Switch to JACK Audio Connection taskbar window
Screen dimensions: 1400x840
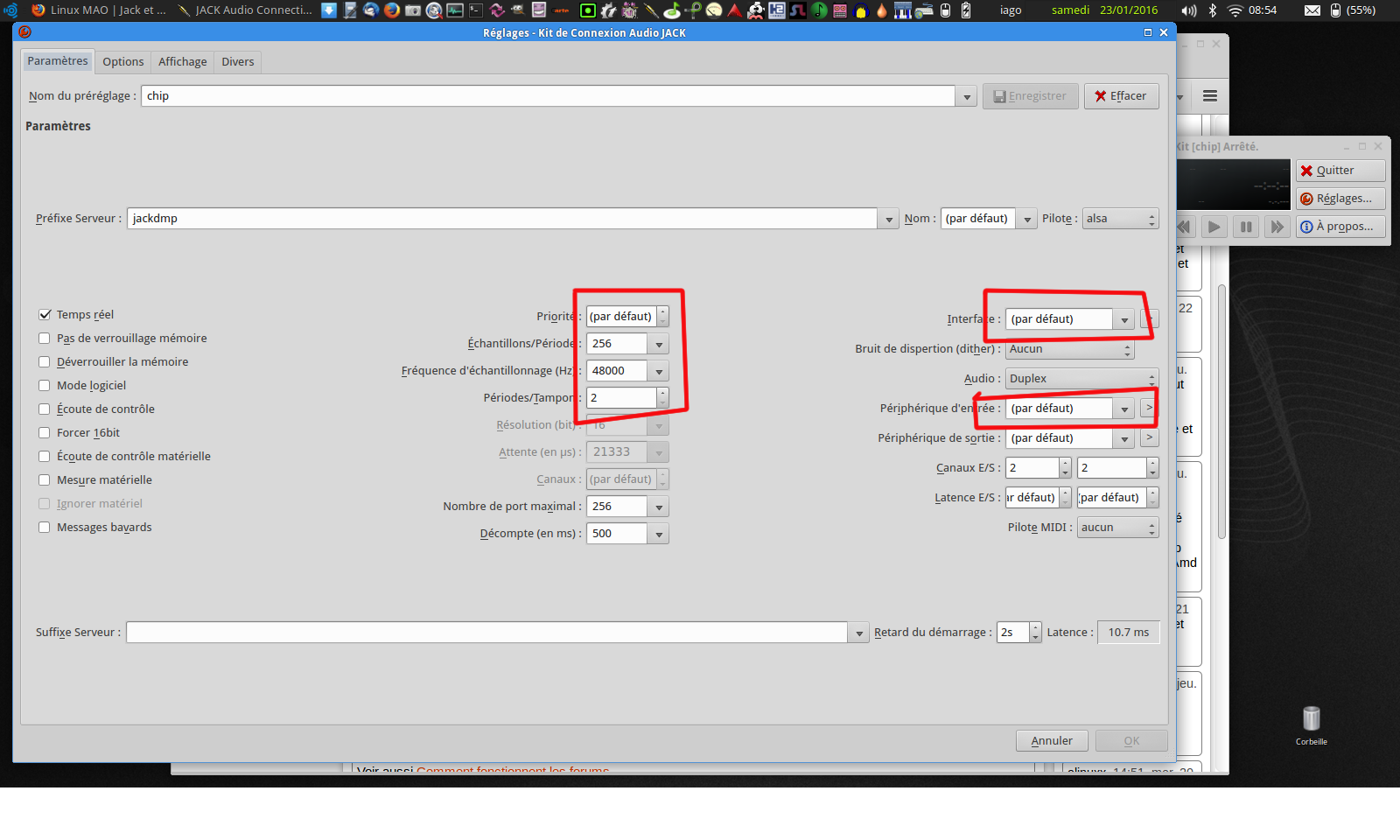[245, 10]
